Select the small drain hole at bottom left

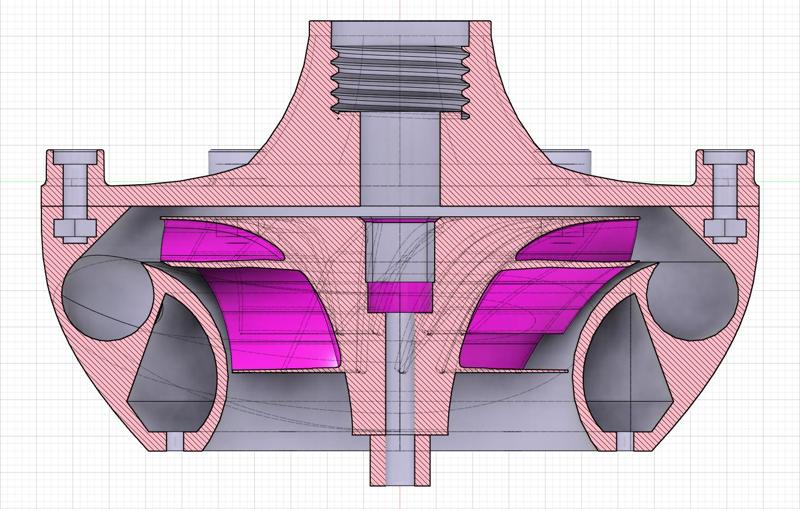point(175,442)
